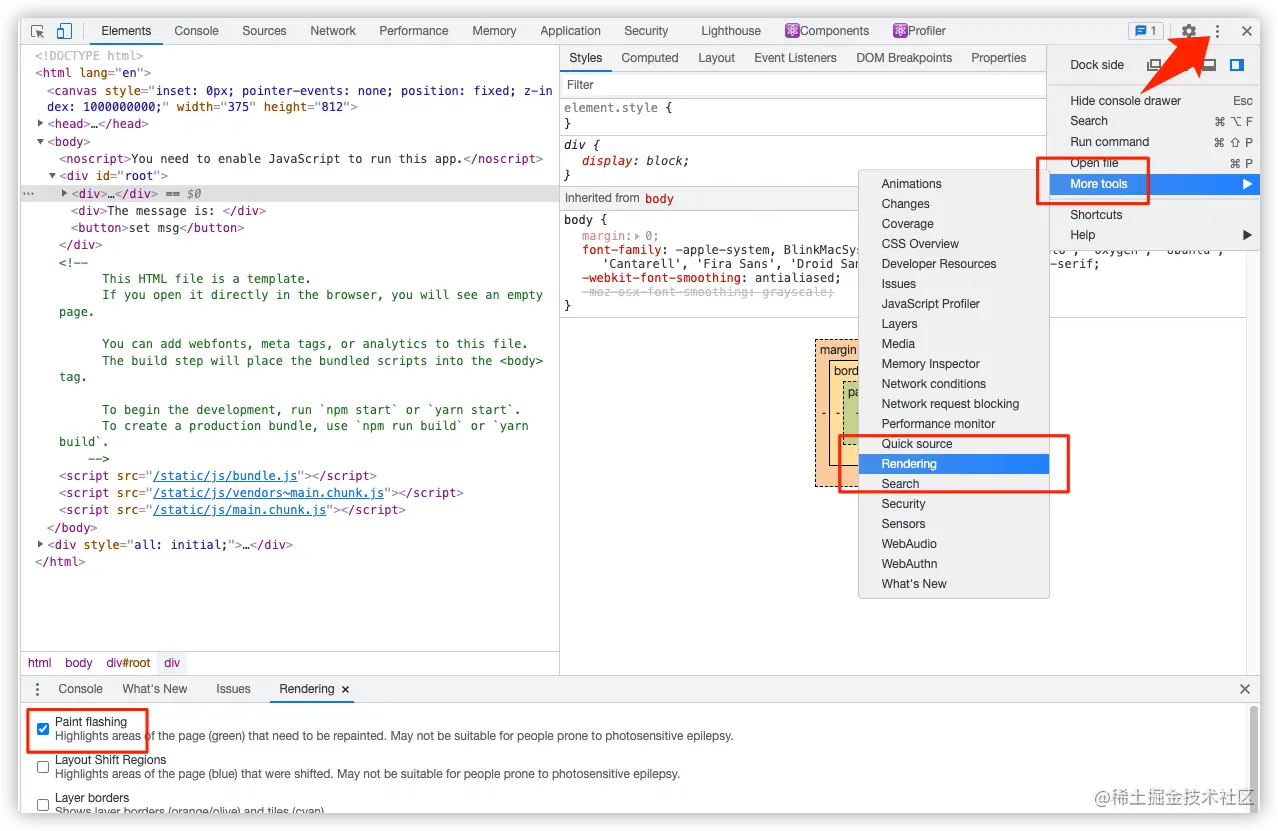Open the Help submenu arrow
This screenshot has width=1278, height=831.
pos(1247,235)
